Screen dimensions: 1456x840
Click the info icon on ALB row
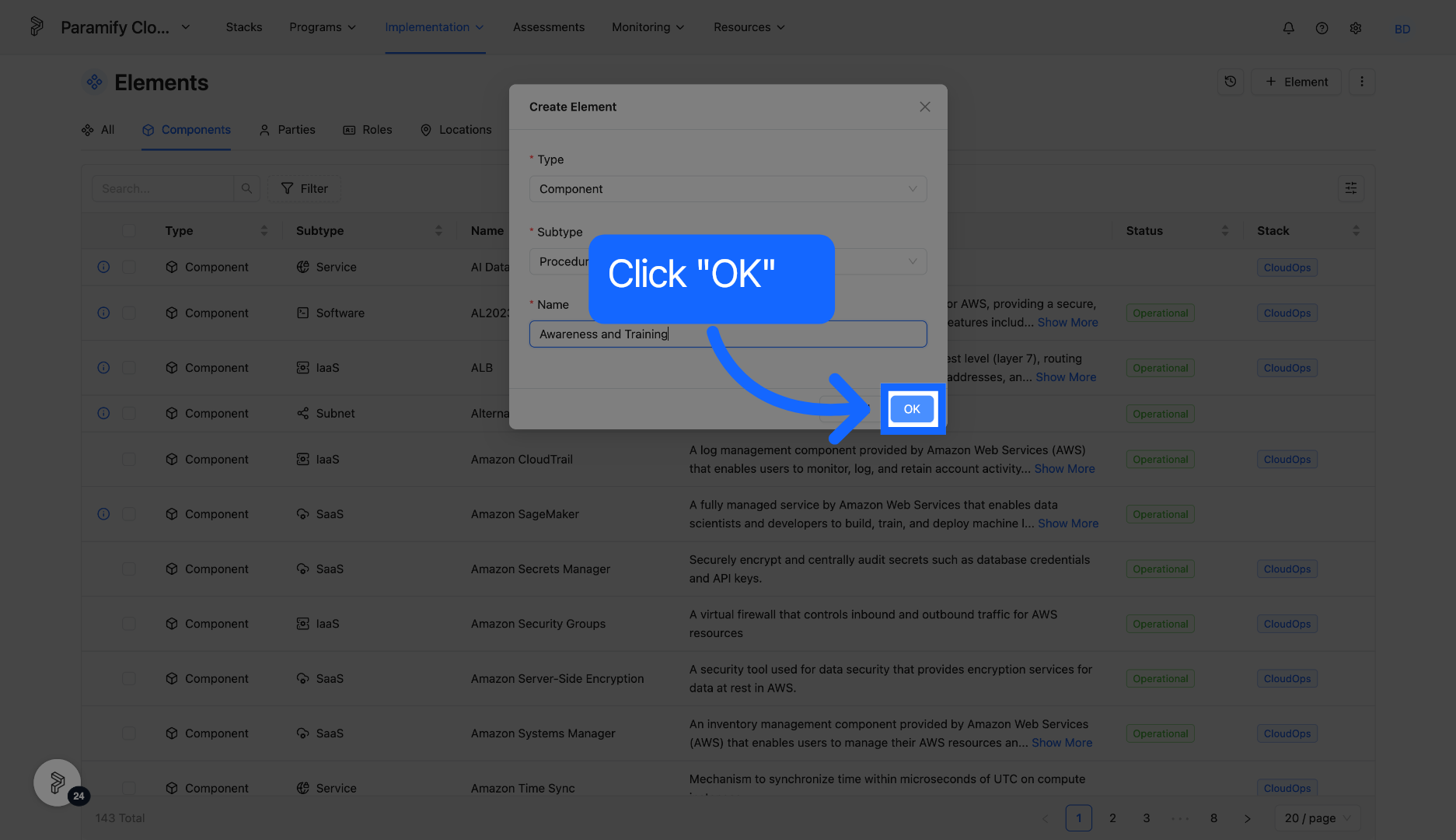click(x=103, y=367)
